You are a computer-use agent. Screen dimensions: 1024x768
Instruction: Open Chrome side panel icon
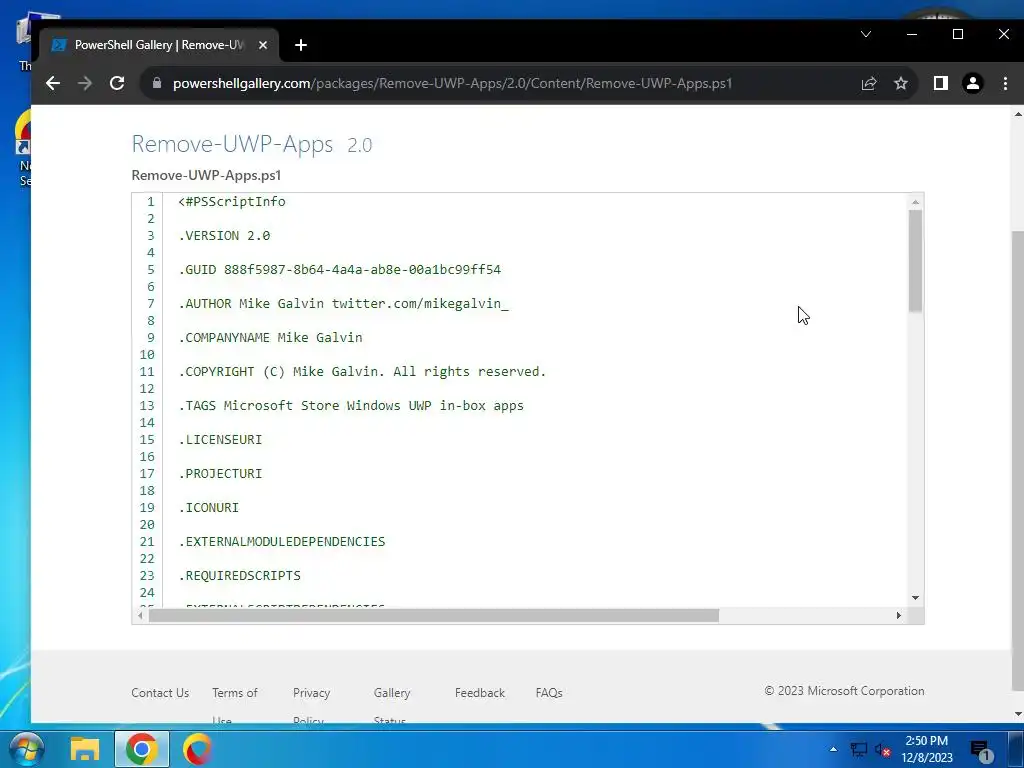[940, 83]
